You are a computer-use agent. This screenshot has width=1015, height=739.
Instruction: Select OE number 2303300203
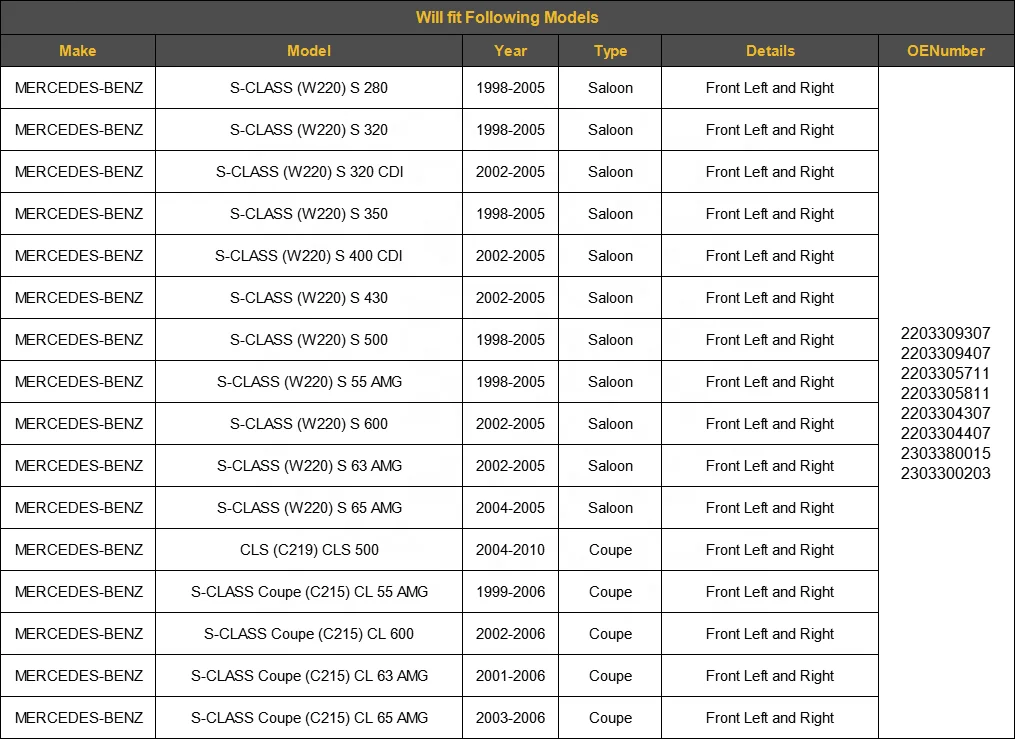point(945,473)
